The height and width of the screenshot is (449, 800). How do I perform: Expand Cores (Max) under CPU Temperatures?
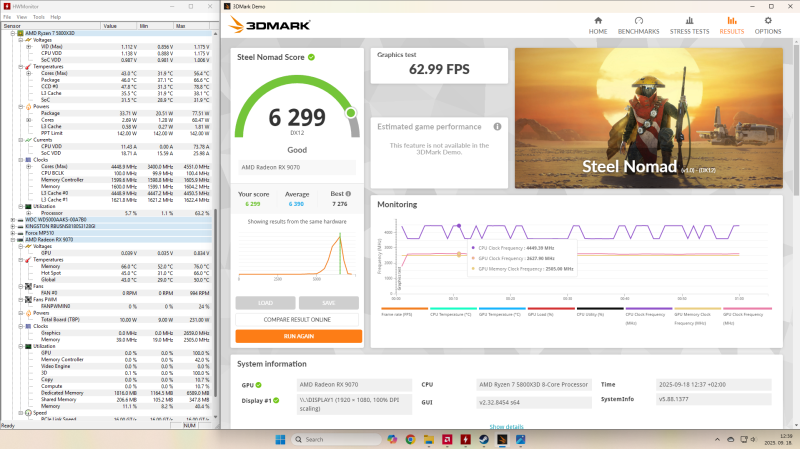29,73
